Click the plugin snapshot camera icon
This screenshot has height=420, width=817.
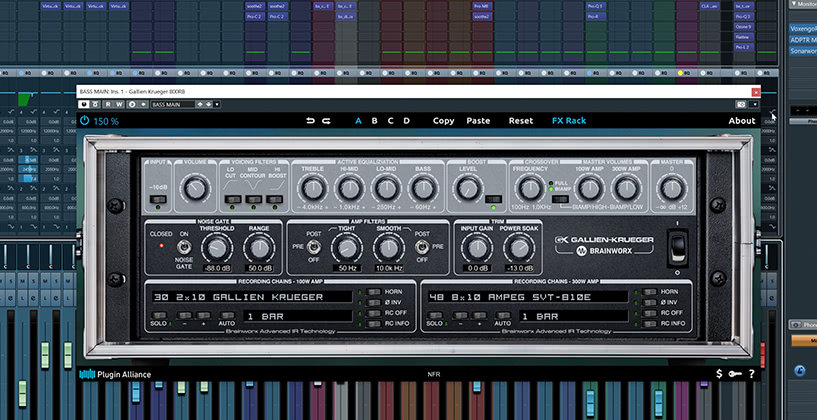(x=741, y=104)
